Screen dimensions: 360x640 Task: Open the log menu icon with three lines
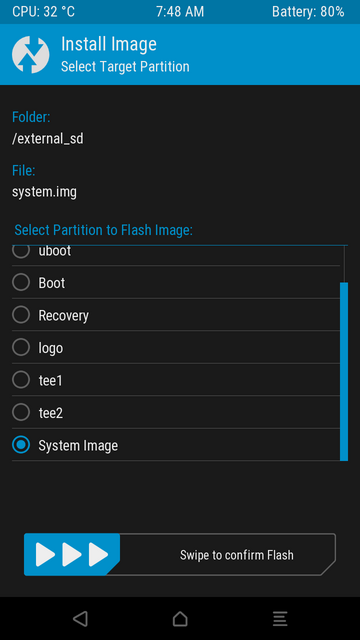(280, 619)
